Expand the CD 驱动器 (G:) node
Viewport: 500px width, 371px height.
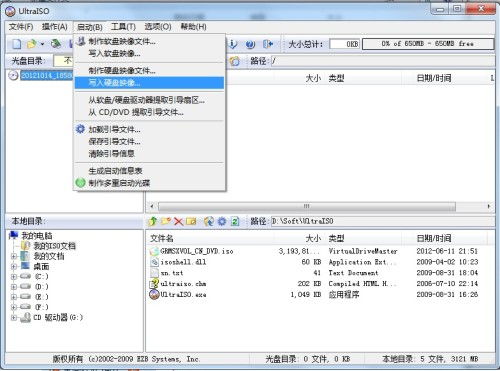pos(14,318)
